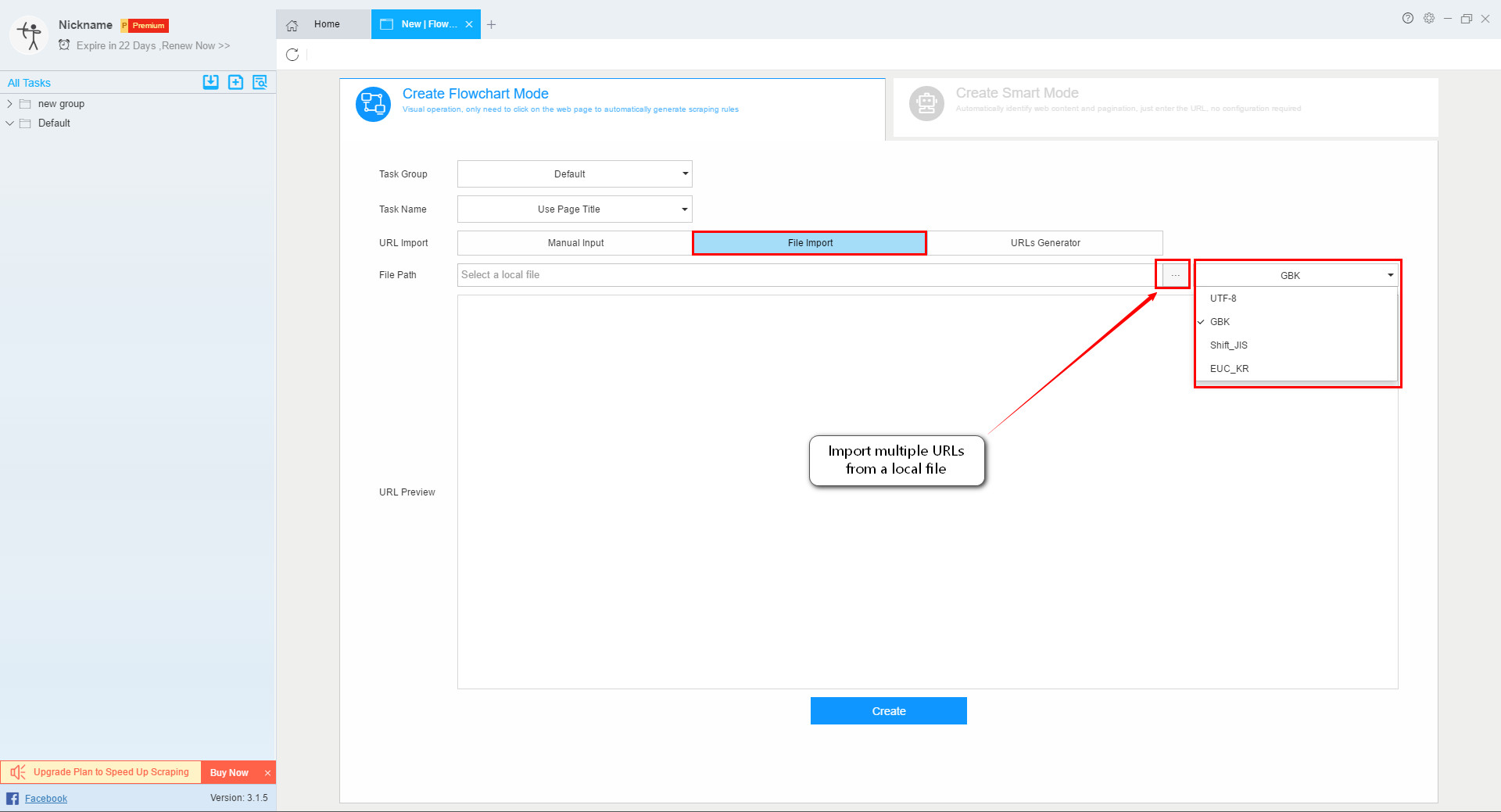Select UTF-8 encoding from the list
This screenshot has height=812, width=1501.
coord(1222,298)
